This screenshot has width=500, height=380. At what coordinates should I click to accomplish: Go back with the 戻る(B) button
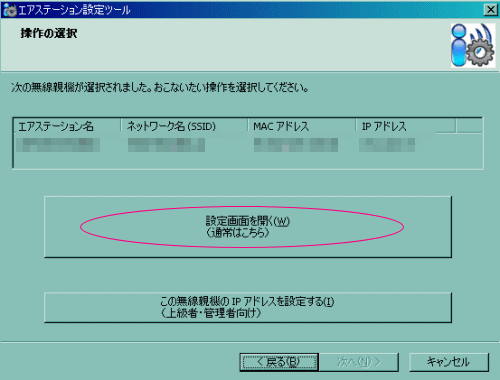279,362
